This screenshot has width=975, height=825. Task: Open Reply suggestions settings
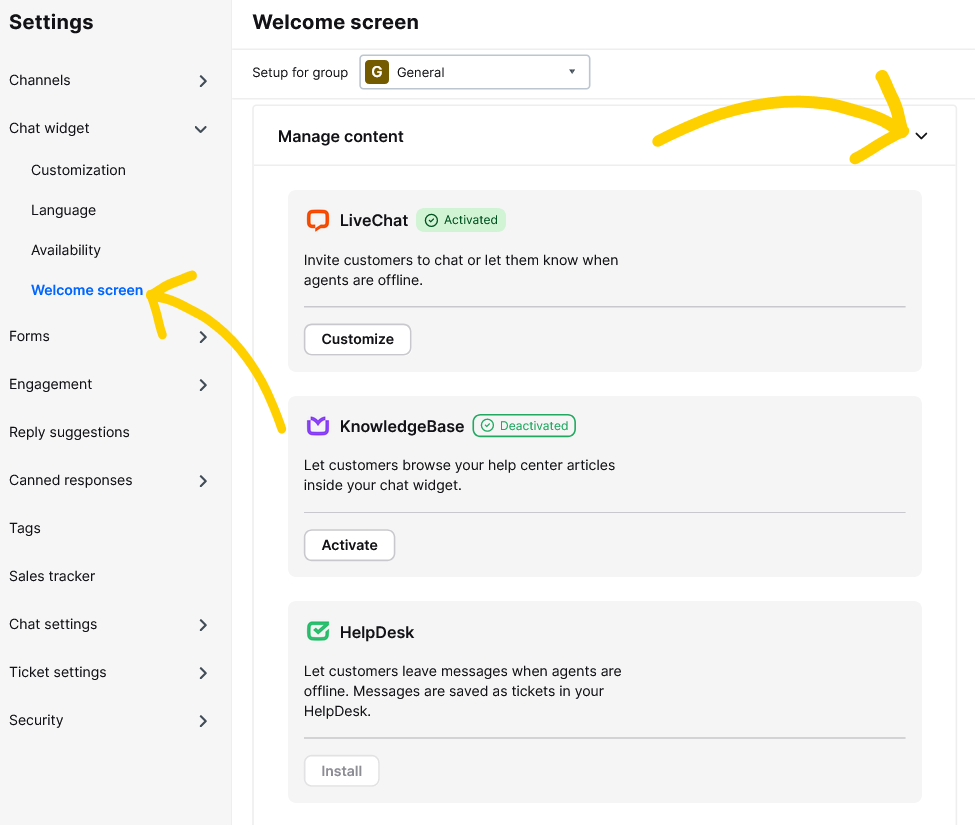[69, 432]
